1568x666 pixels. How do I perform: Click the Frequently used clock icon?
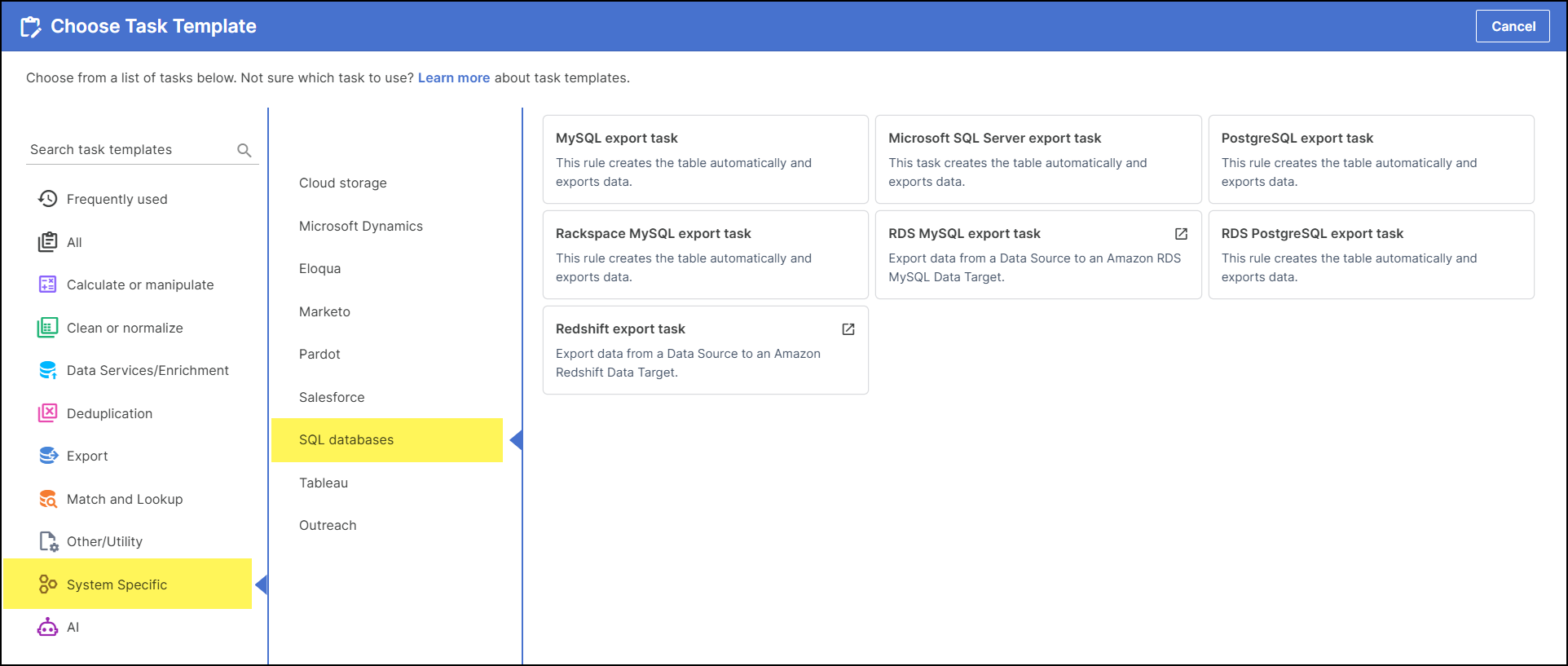pyautogui.click(x=48, y=199)
